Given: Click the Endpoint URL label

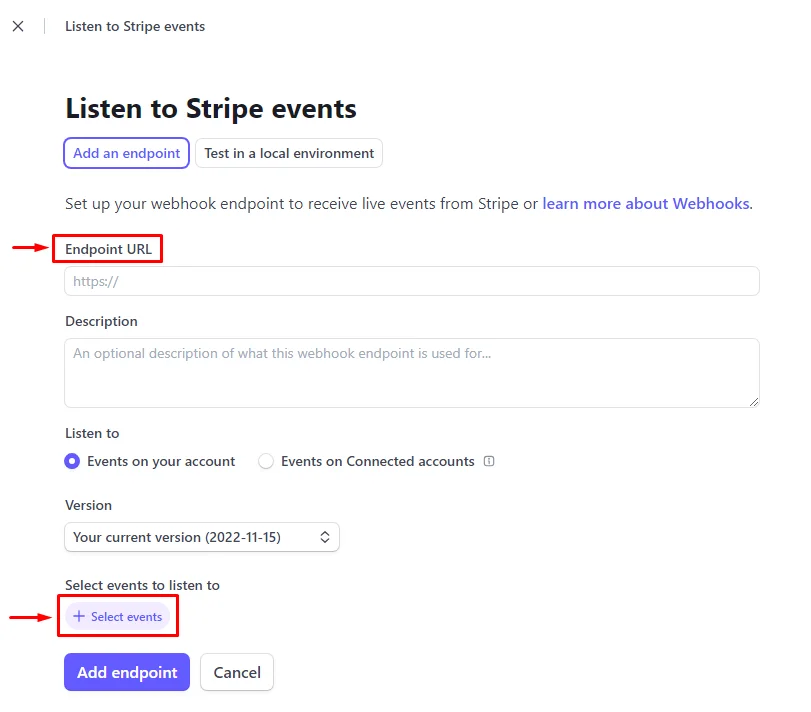Looking at the screenshot, I should pos(109,249).
